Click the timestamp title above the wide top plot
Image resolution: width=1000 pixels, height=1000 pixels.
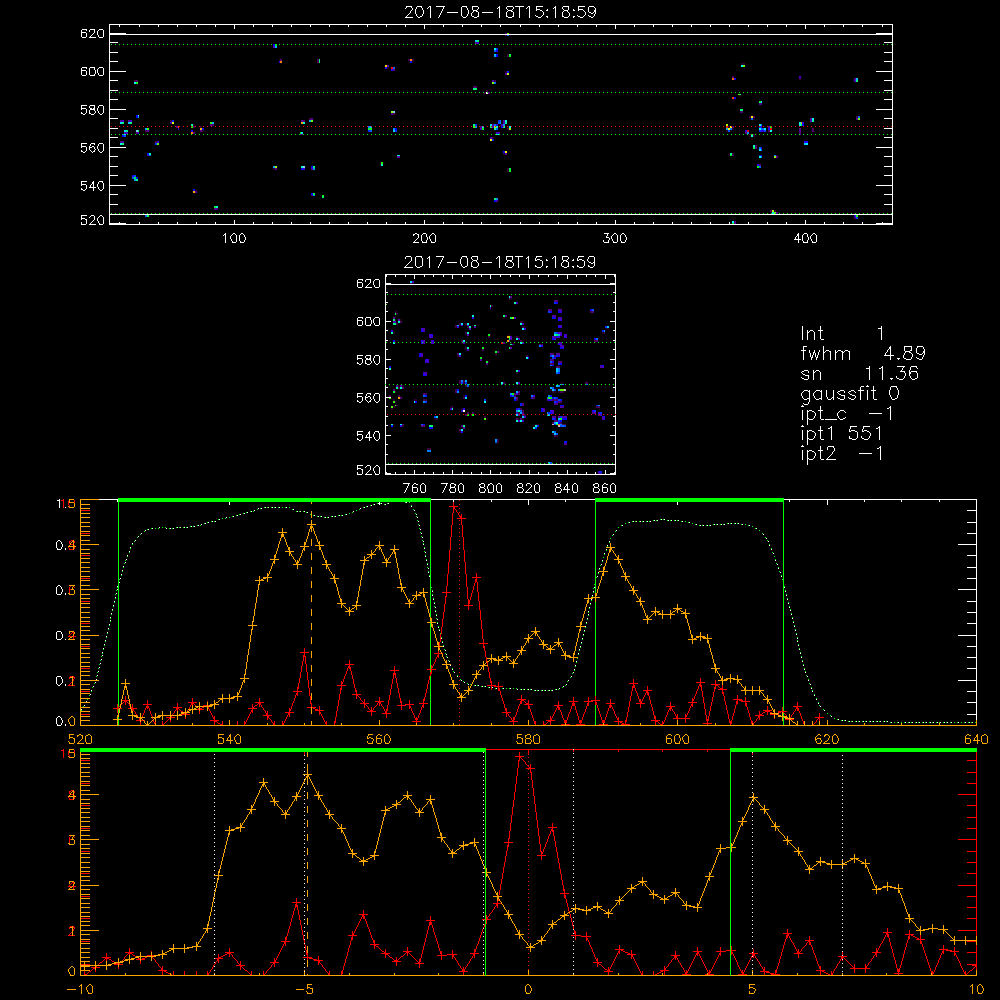(501, 12)
